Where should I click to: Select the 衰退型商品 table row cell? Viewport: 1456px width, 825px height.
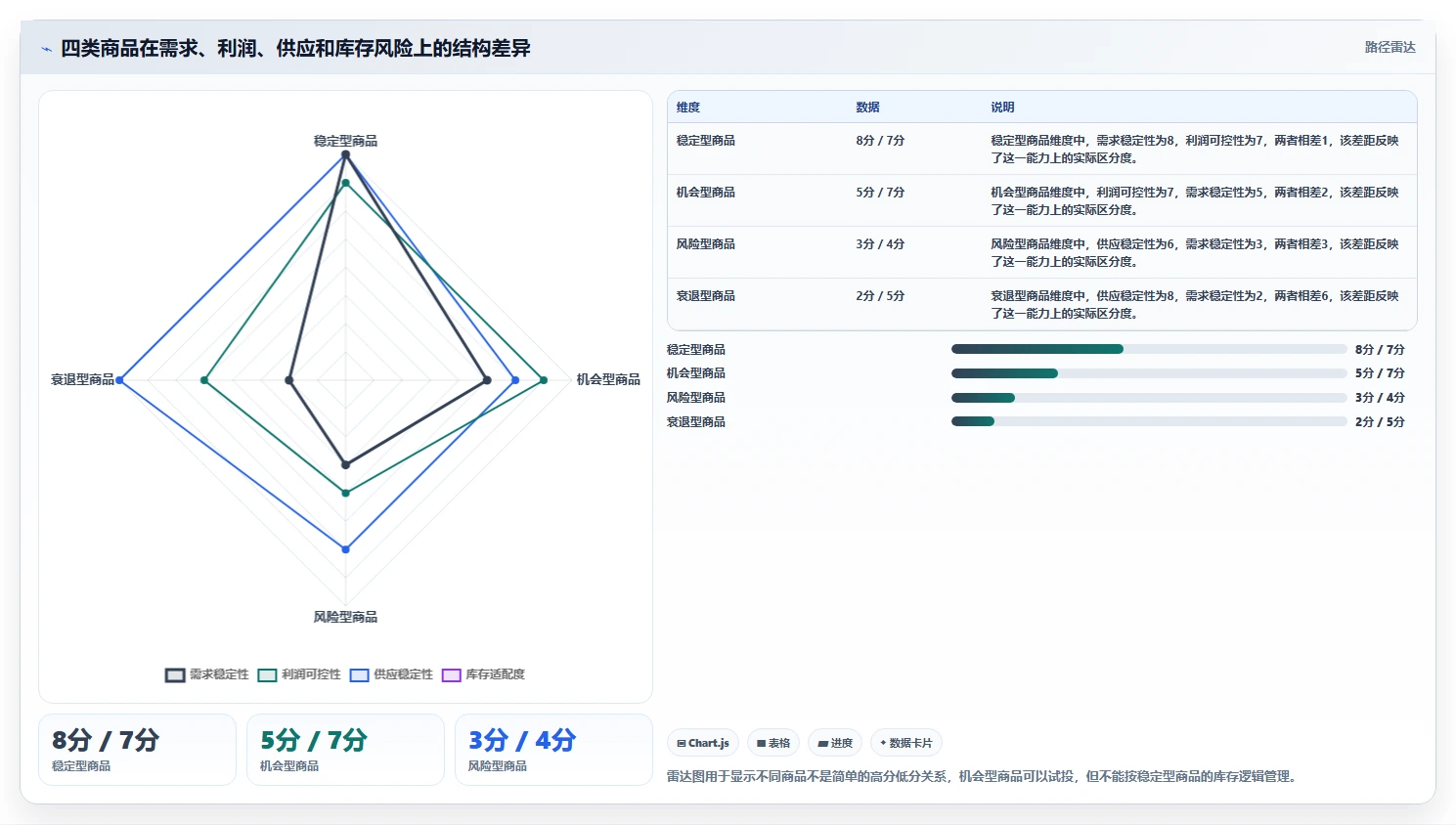[706, 296]
